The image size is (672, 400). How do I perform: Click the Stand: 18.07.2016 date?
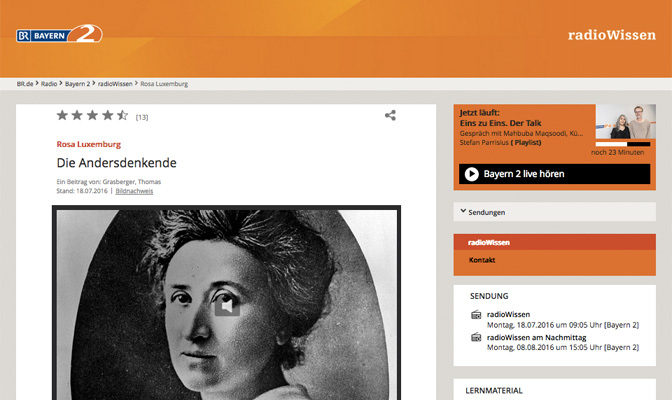tap(82, 191)
